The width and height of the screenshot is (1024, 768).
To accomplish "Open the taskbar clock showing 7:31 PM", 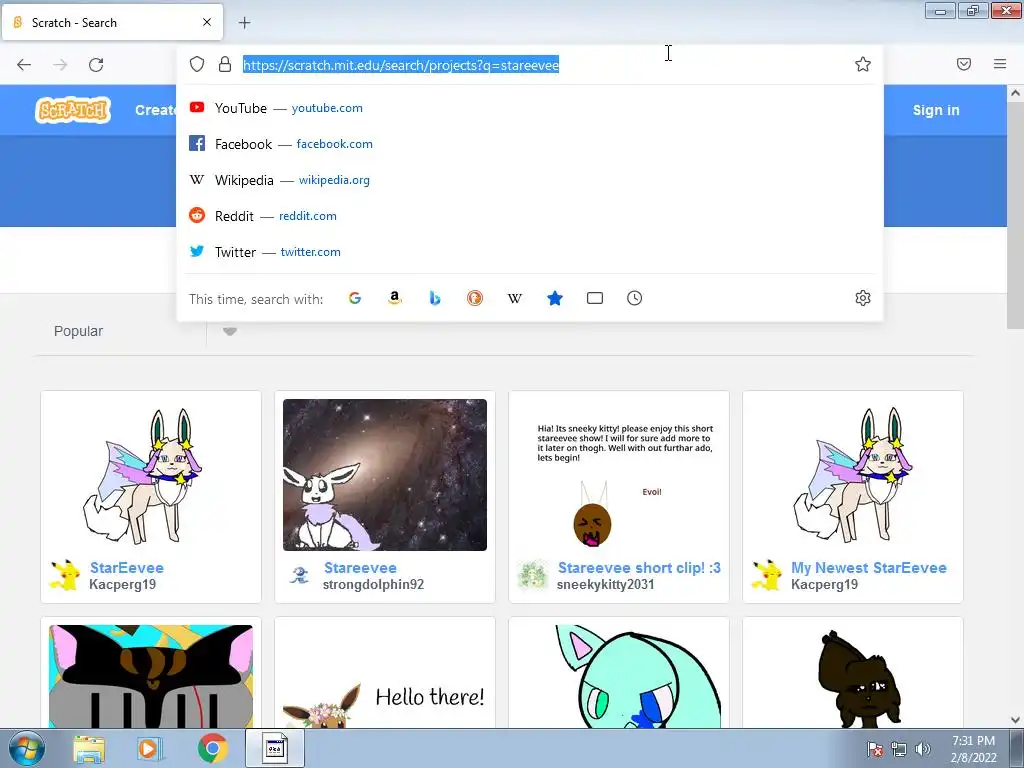I will [974, 749].
